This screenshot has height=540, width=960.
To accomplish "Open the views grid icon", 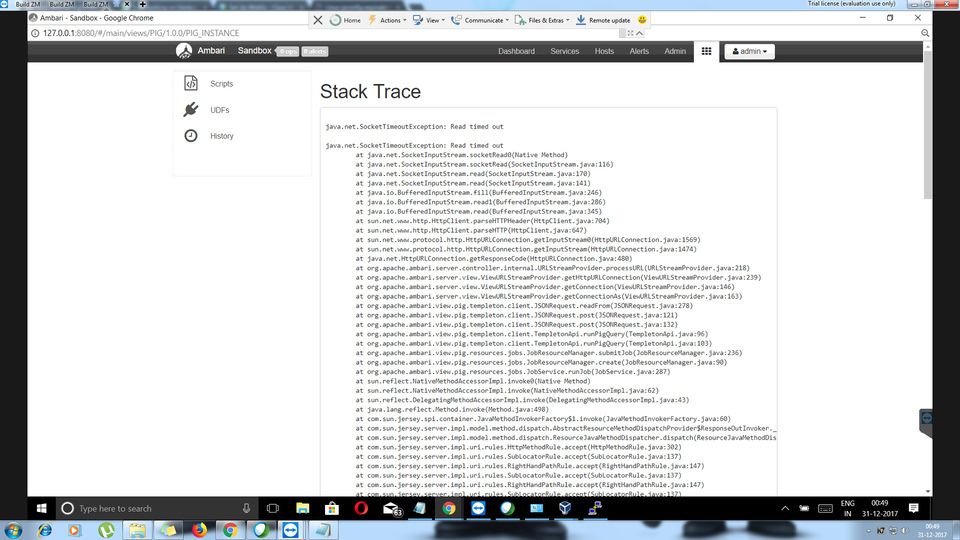I will click(707, 51).
